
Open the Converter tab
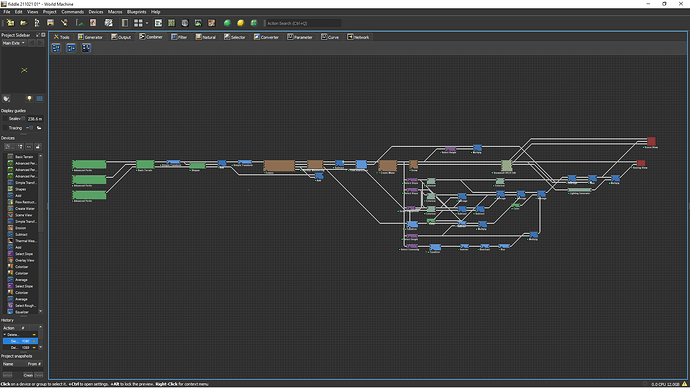(266, 37)
